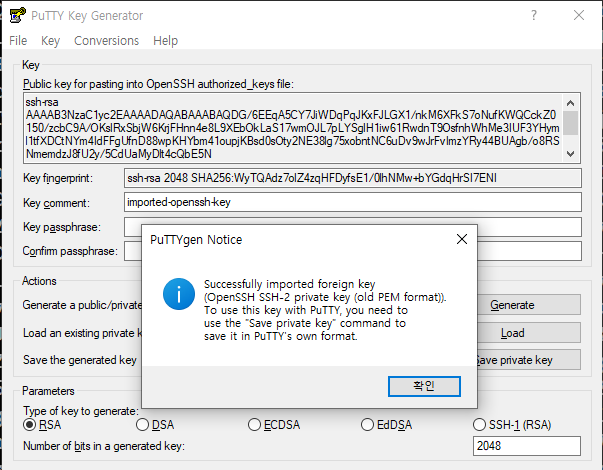Close the PuTTYgen Notice dialog
Screen dimensions: 603x470
462,239
